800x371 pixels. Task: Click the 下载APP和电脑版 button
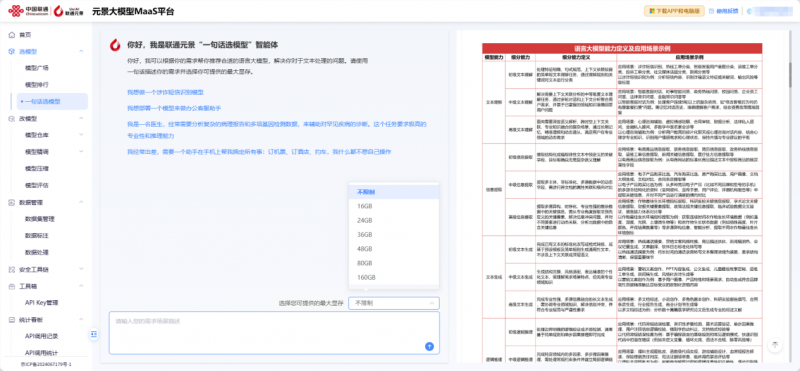[x=674, y=11]
